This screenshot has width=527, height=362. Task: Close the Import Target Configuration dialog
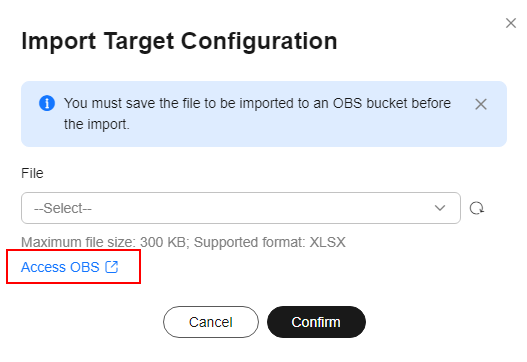tap(511, 23)
